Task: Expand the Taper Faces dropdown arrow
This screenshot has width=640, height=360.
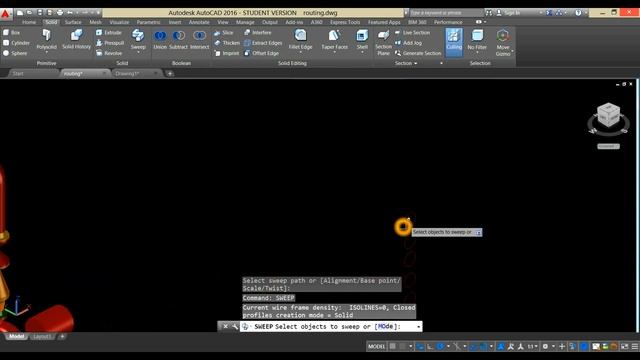Action: (334, 53)
